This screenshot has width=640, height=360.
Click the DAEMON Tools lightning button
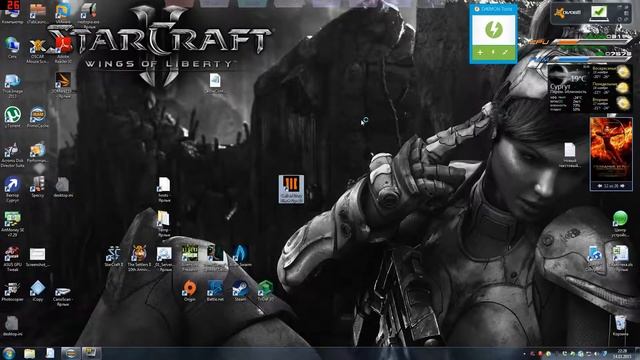(493, 30)
